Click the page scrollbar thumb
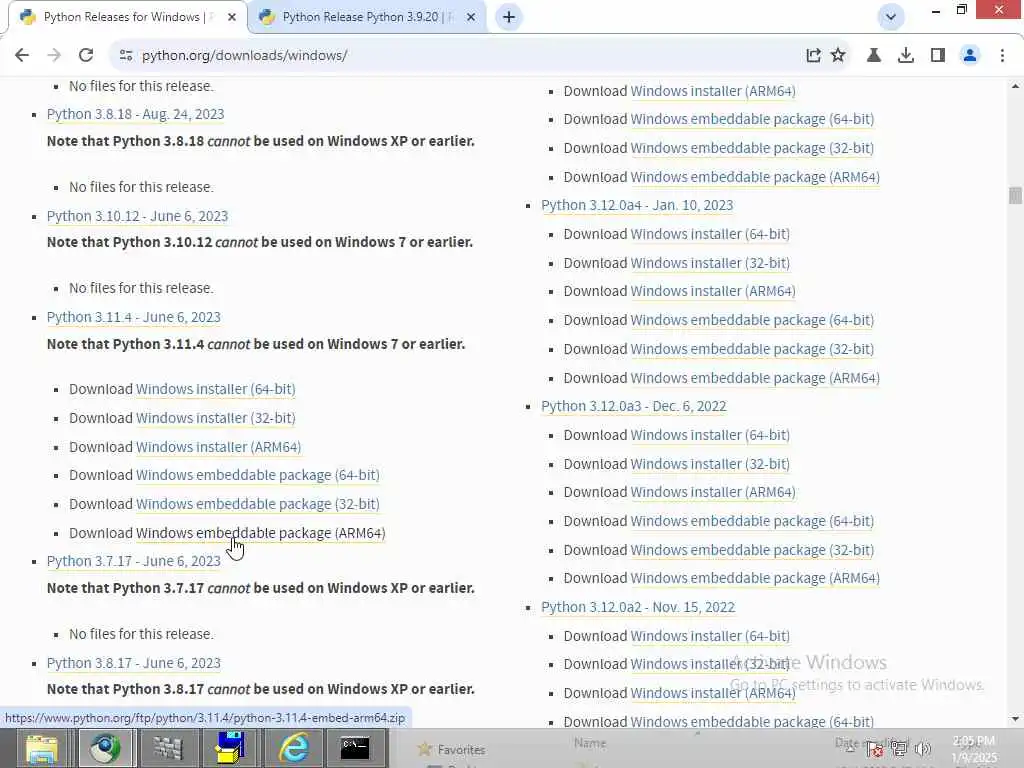Screen dimensions: 1024x768 pos(1015,195)
